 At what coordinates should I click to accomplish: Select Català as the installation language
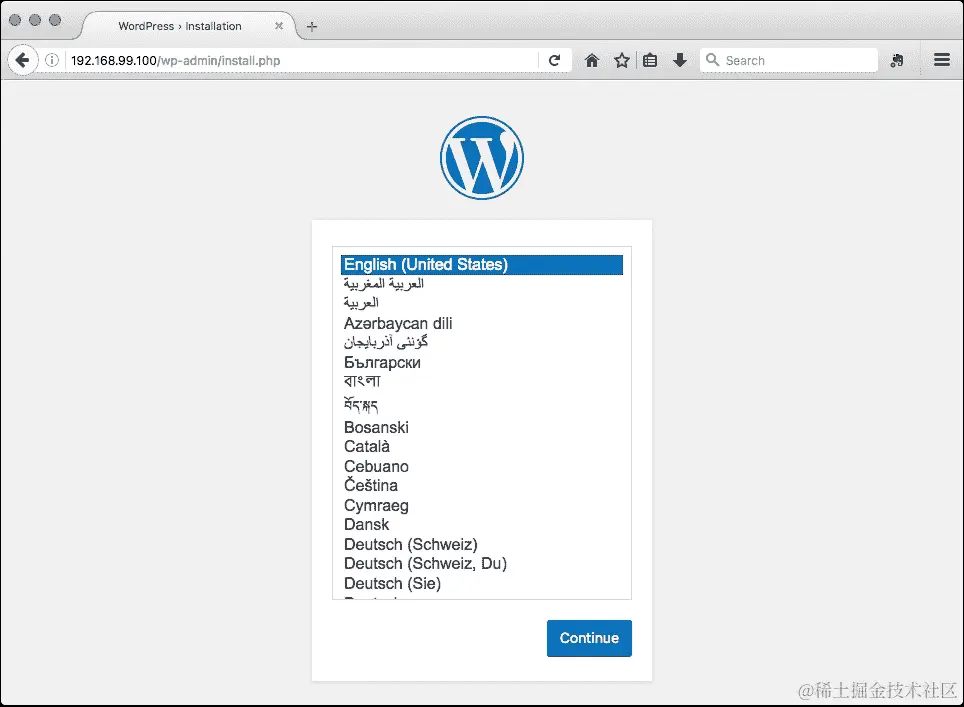click(x=367, y=447)
